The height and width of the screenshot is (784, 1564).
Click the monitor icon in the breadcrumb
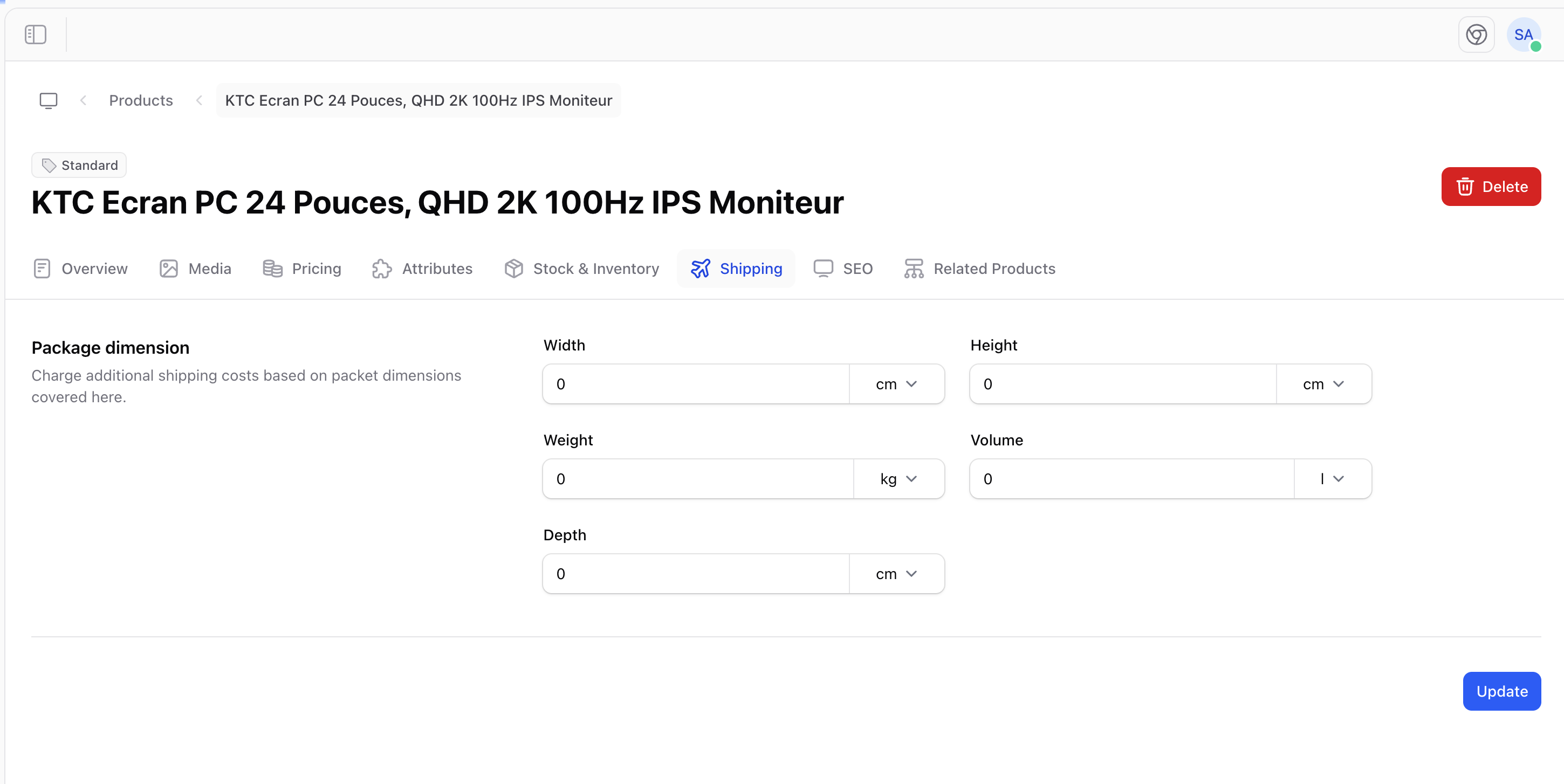[48, 100]
